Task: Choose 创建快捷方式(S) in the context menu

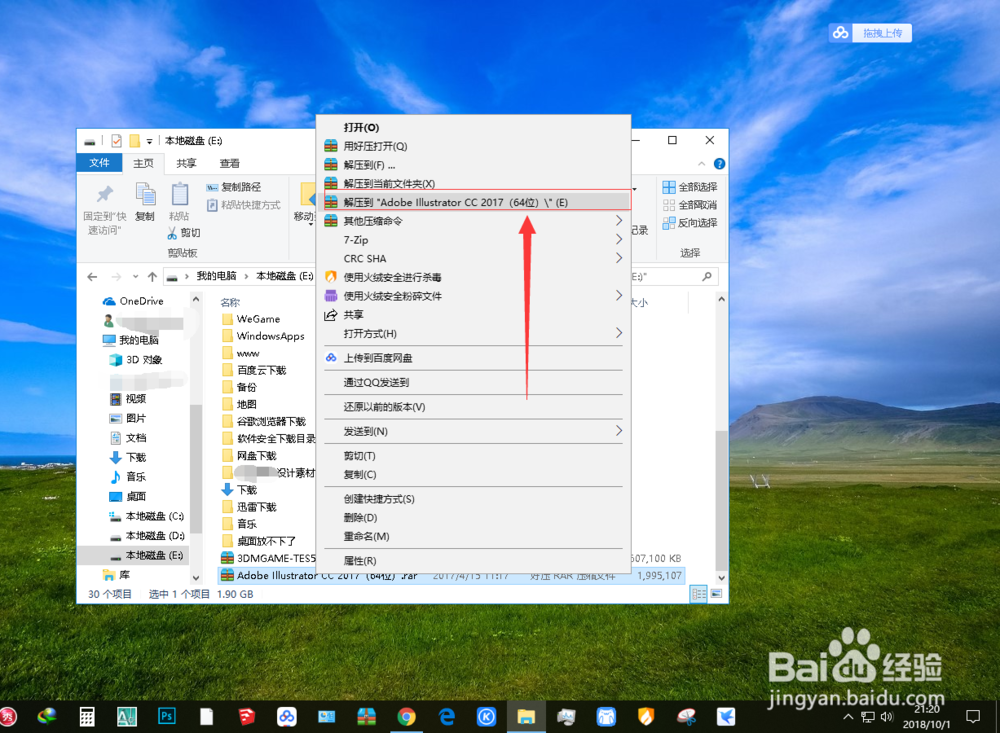Action: tap(473, 499)
